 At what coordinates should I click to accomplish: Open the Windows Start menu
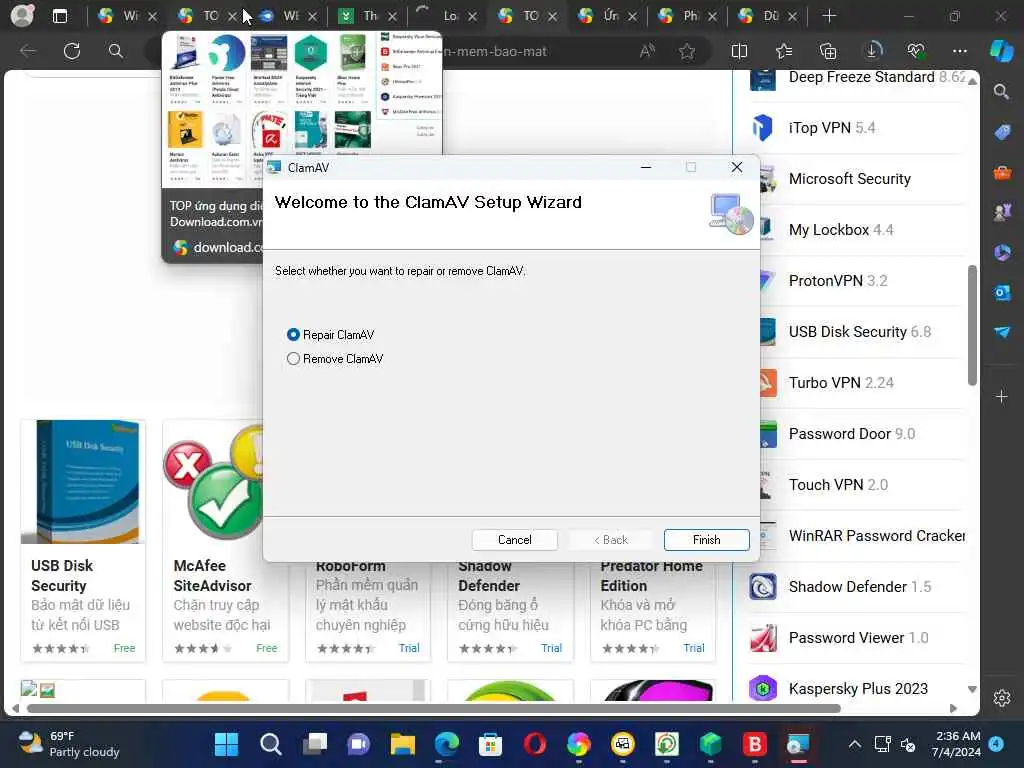227,744
